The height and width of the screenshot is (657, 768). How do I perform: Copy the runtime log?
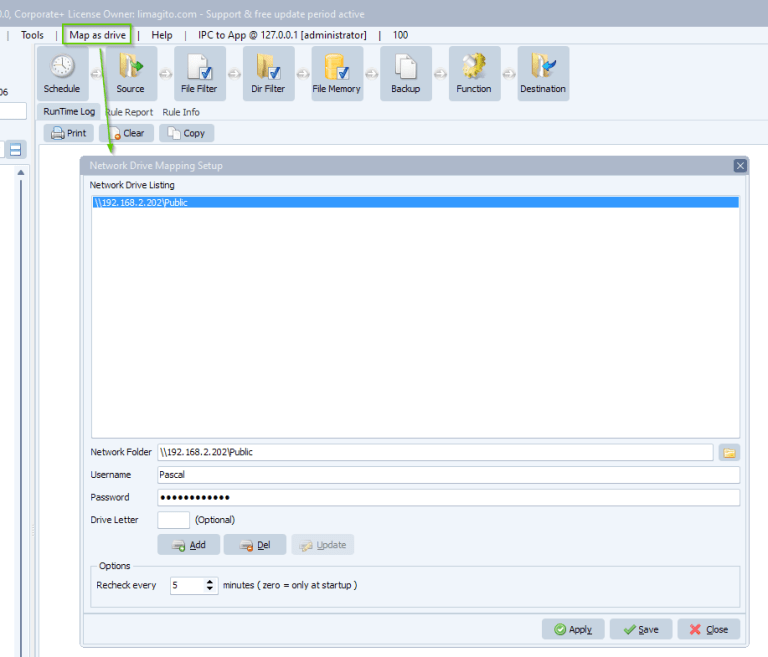(x=187, y=133)
